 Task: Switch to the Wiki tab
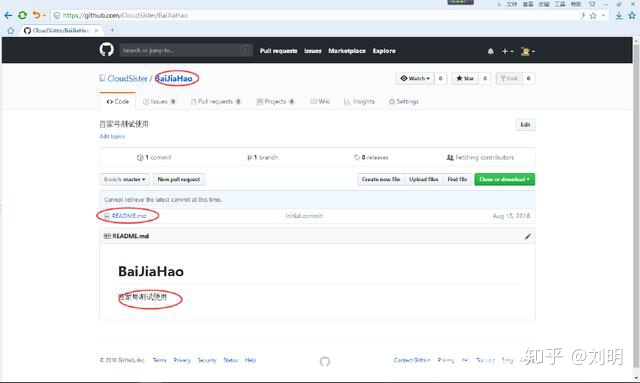click(320, 102)
